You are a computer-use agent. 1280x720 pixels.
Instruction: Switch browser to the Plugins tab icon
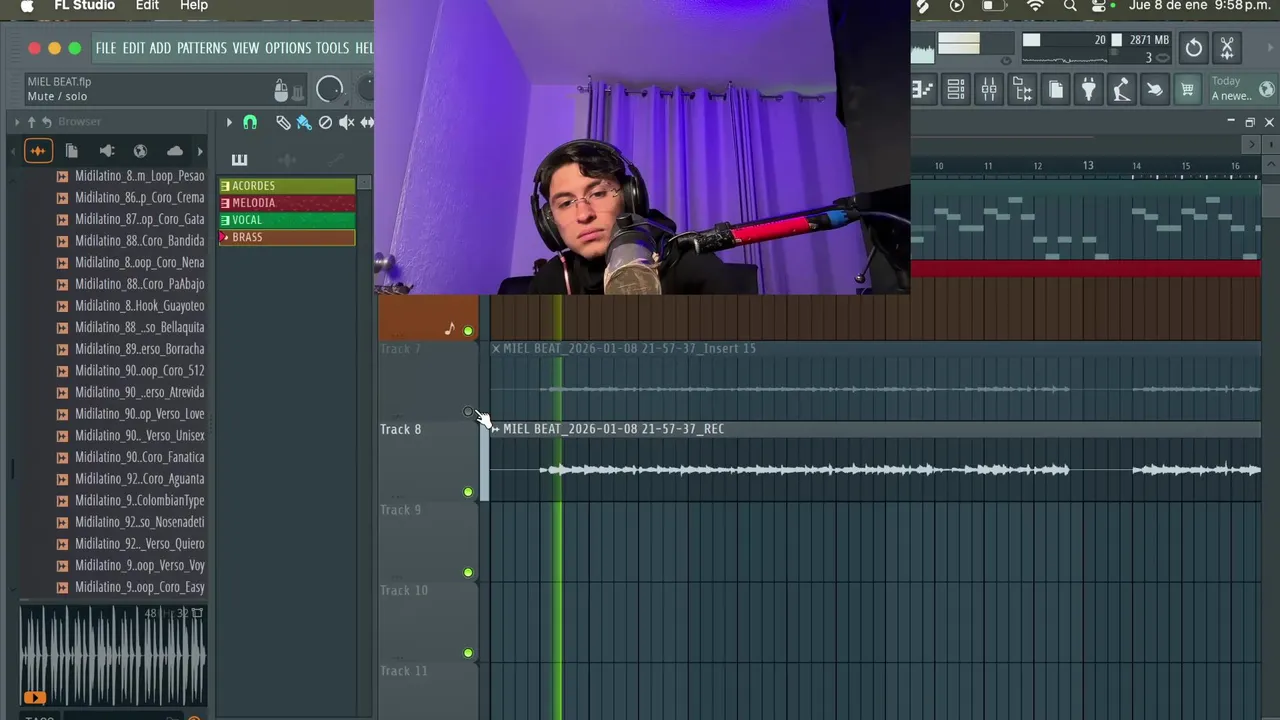[x=107, y=151]
